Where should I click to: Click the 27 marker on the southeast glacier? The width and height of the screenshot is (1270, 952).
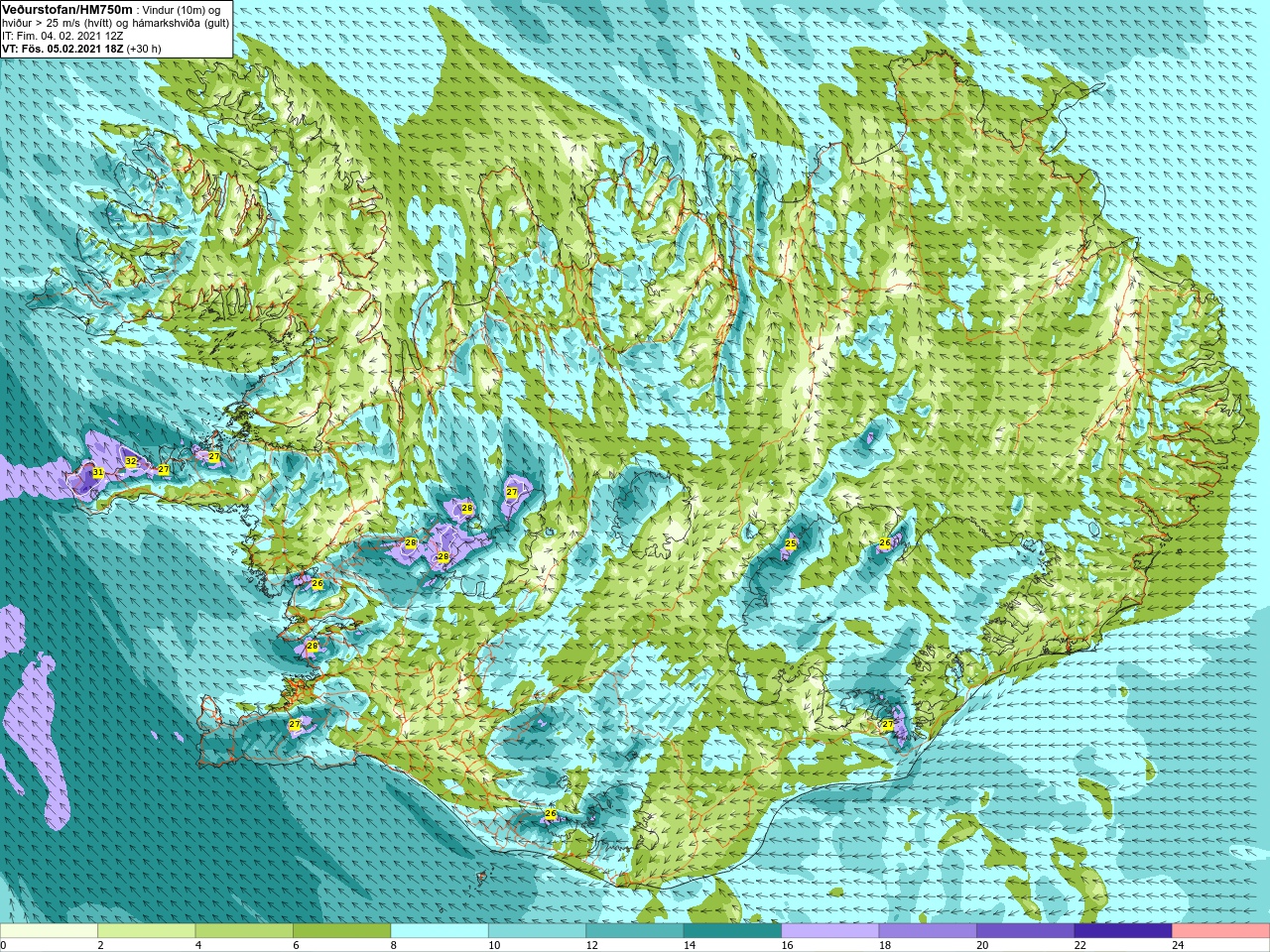coord(888,725)
